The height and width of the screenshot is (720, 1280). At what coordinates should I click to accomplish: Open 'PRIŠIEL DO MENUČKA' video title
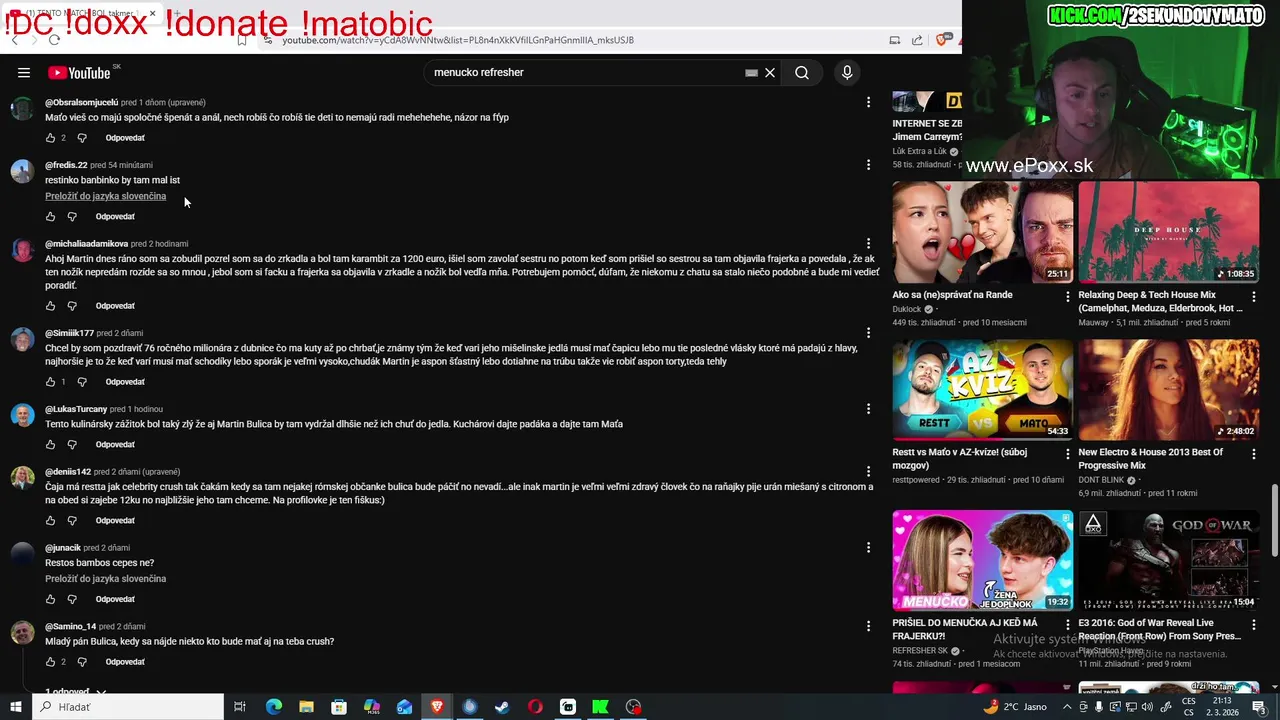[965, 629]
